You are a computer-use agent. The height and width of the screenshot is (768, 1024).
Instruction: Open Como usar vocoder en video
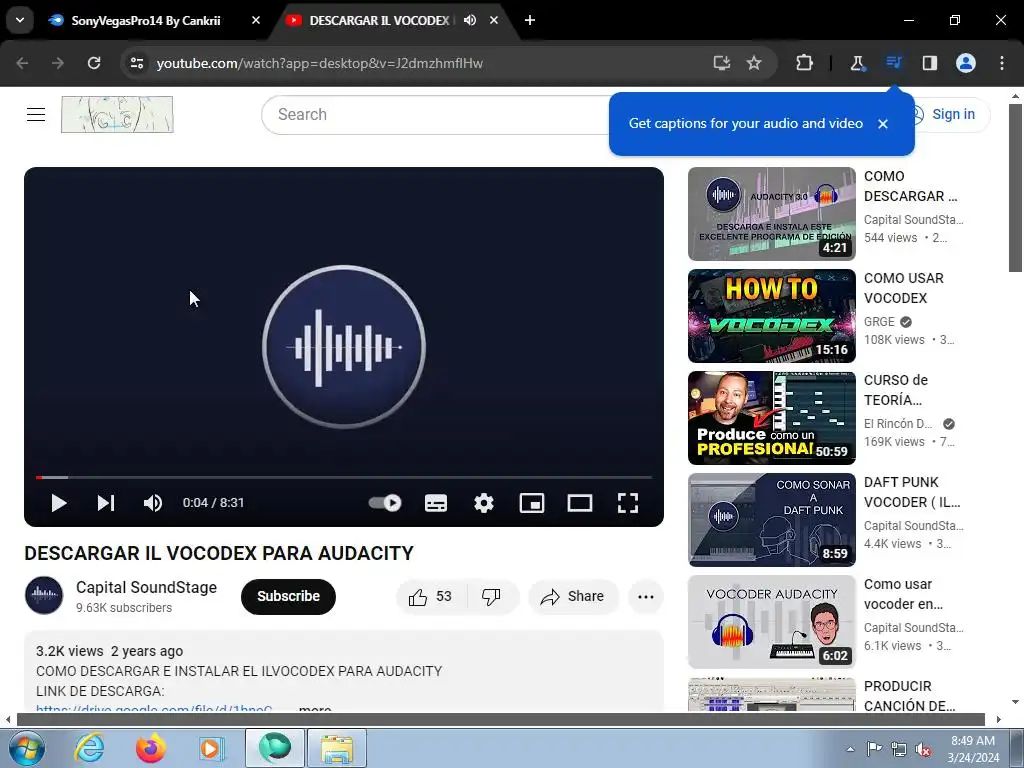(x=903, y=594)
